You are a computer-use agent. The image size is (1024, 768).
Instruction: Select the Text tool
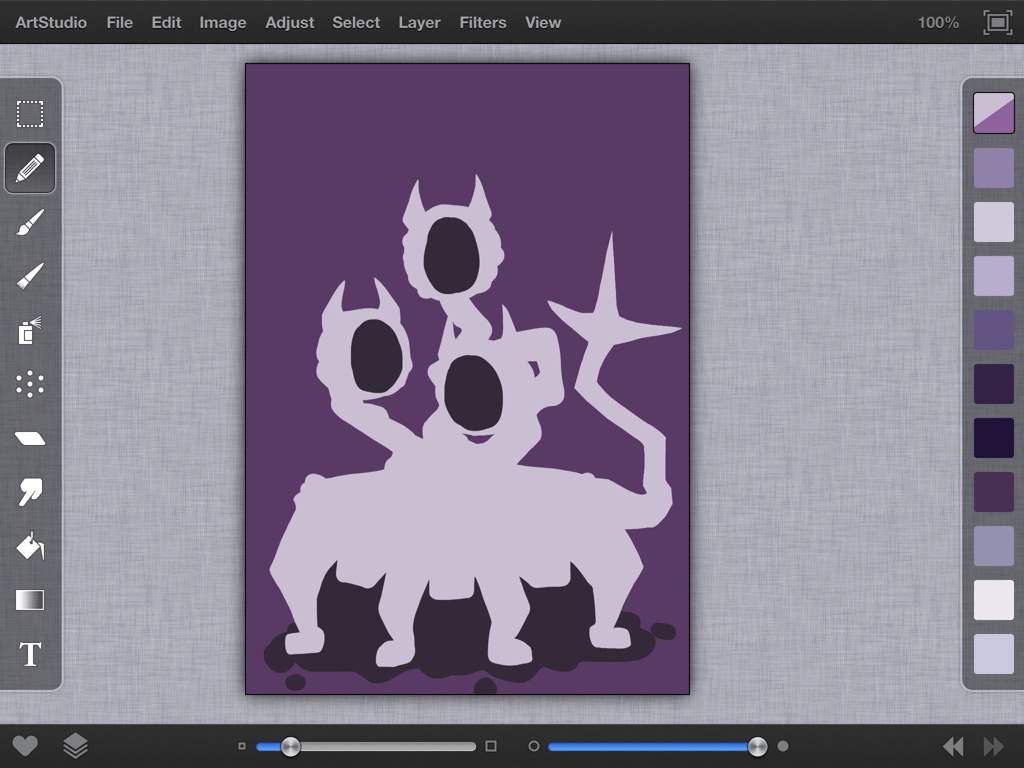tap(30, 654)
